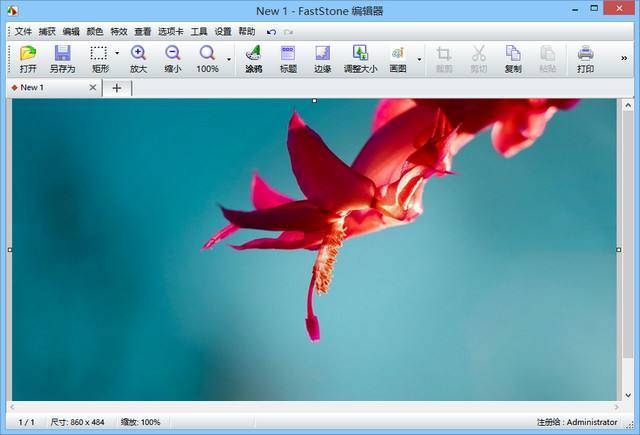Viewport: 640px width, 435px height.
Task: Open the 颜色 (Color) menu
Action: coord(95,31)
